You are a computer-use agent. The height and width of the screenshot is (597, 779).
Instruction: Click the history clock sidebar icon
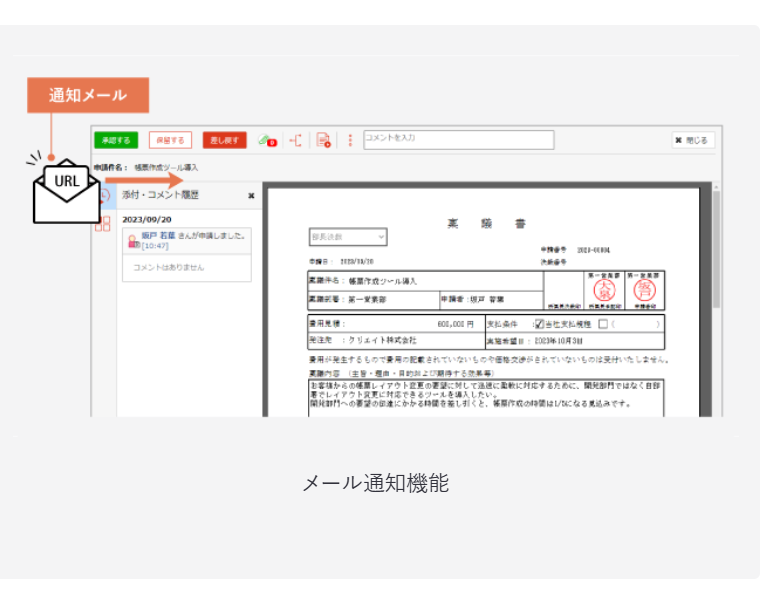coord(103,196)
